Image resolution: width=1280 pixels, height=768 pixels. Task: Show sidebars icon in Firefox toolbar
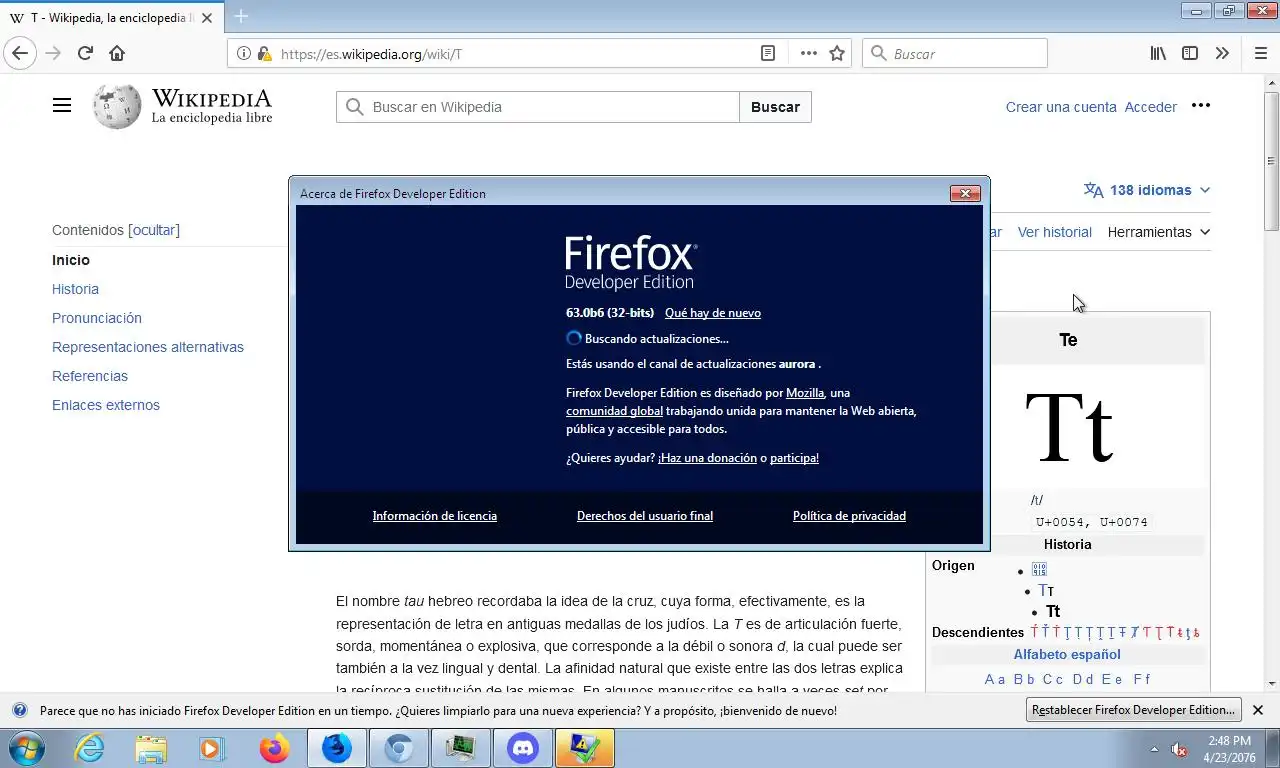click(x=1190, y=54)
